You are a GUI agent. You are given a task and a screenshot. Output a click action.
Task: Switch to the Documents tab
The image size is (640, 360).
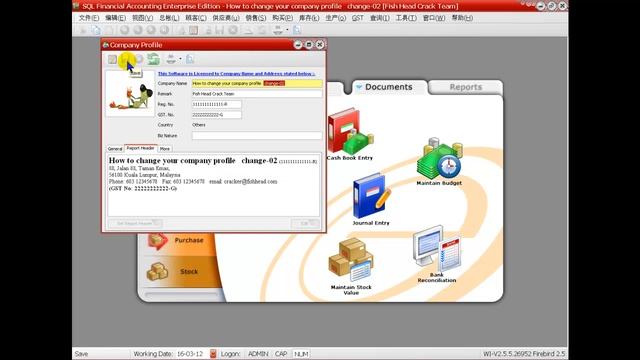click(x=389, y=87)
